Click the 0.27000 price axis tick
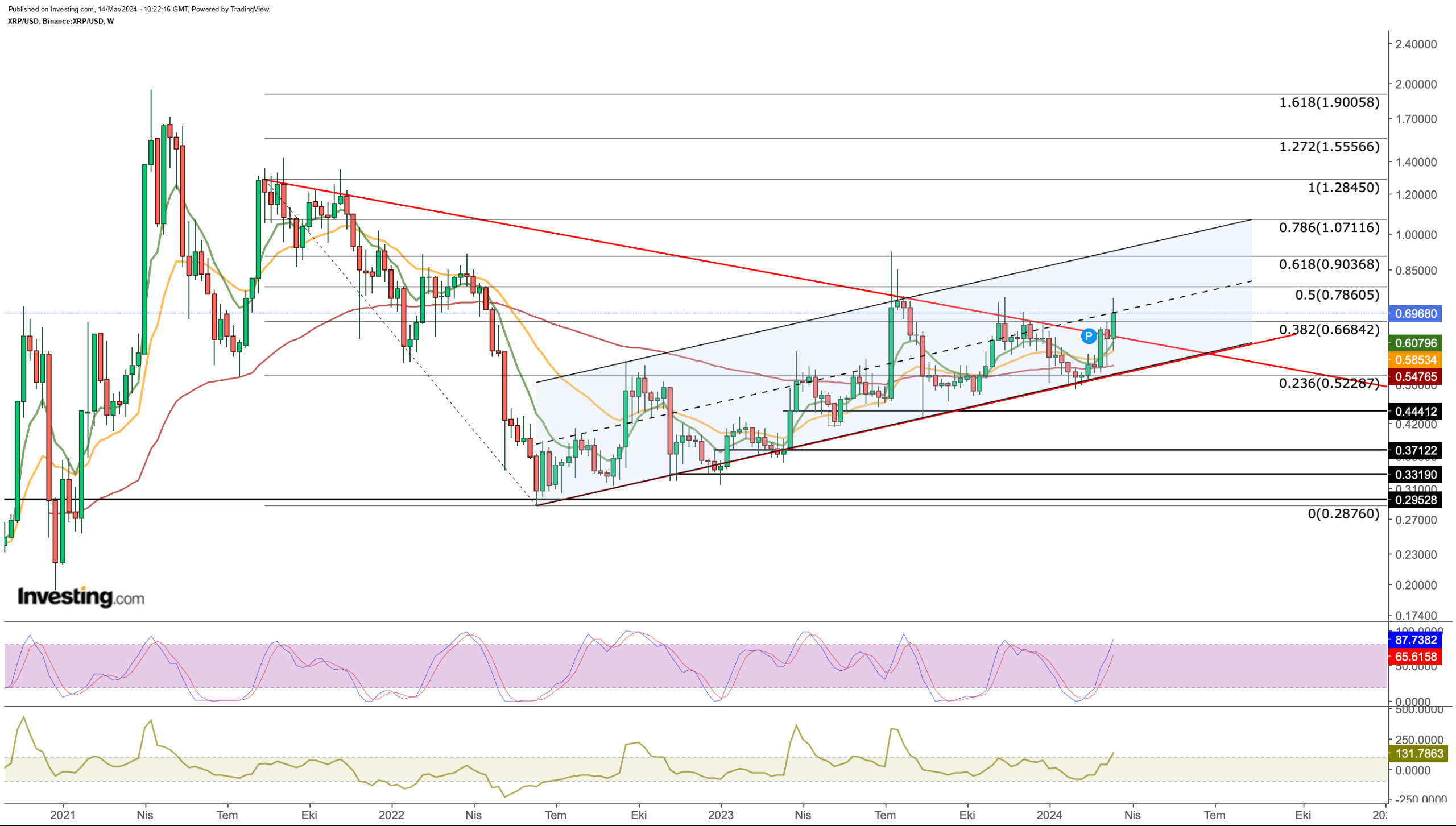 tap(1416, 520)
